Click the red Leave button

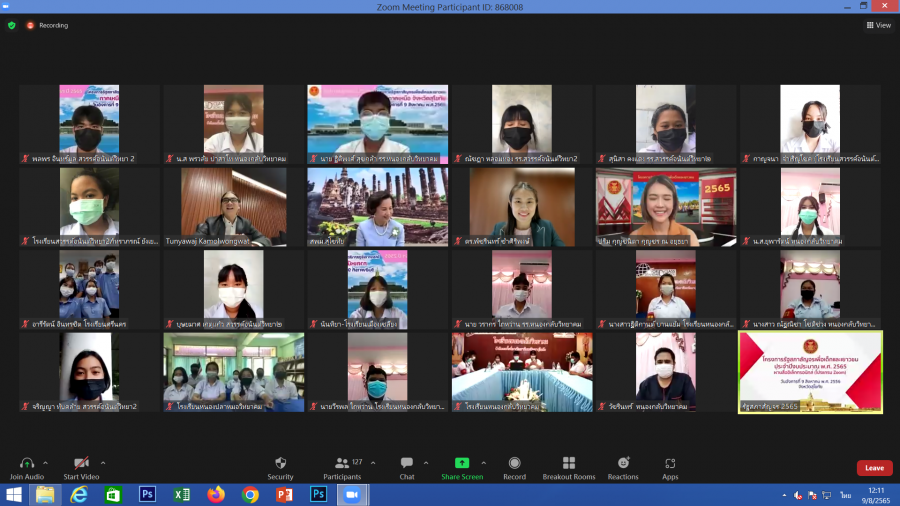(874, 468)
